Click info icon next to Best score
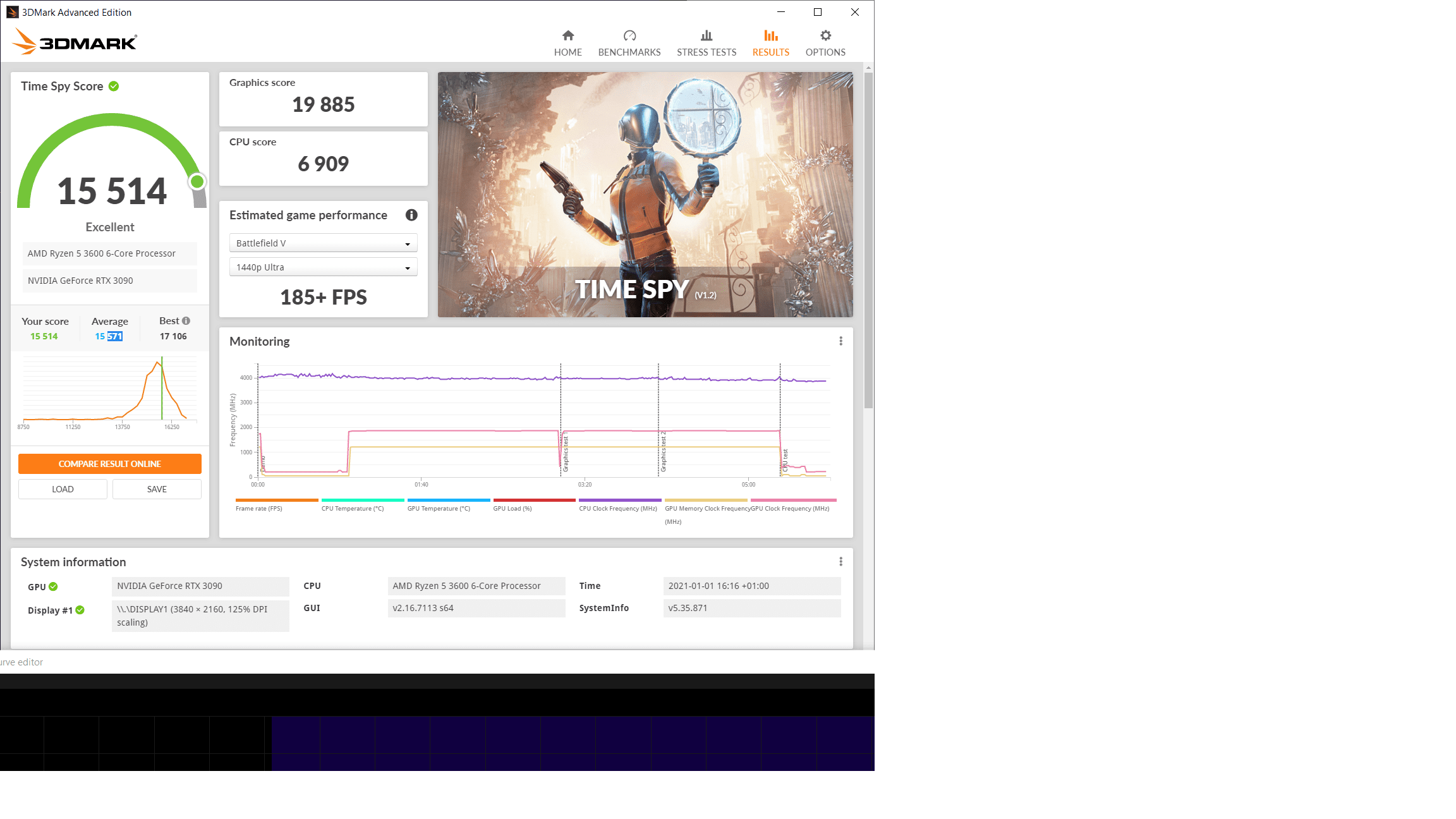1456x819 pixels. click(186, 321)
